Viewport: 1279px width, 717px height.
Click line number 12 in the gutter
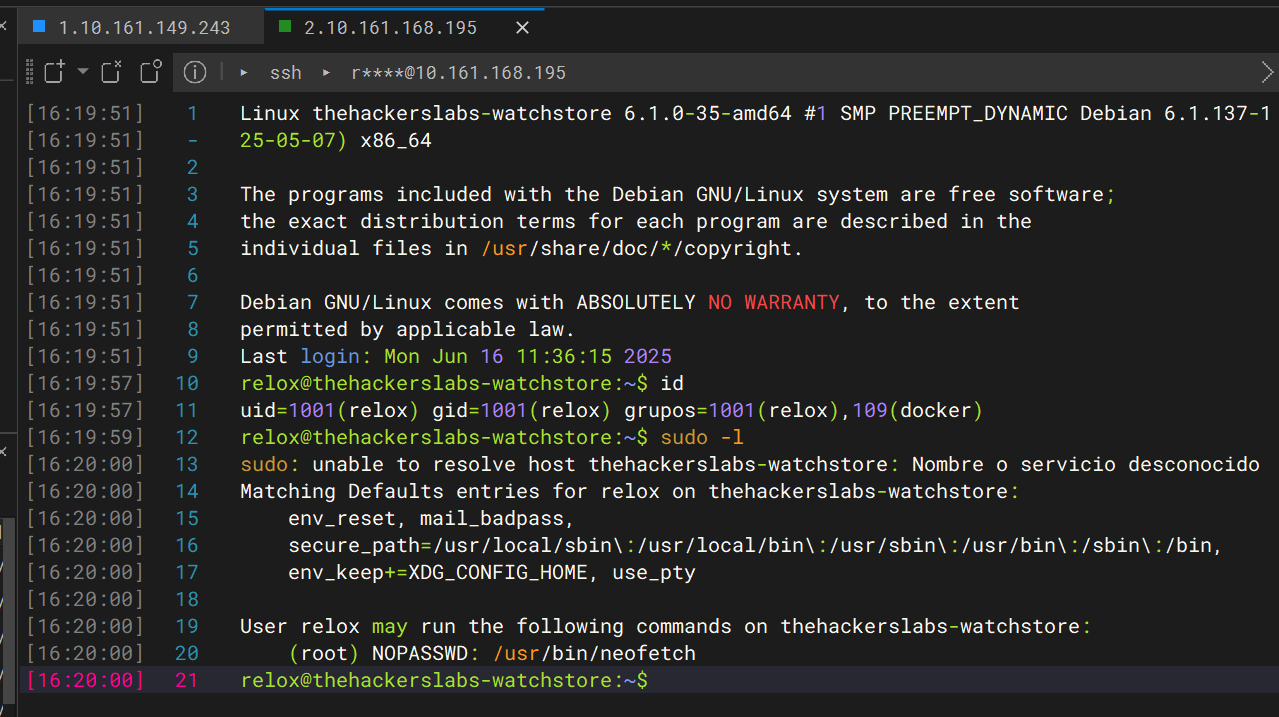pos(187,438)
